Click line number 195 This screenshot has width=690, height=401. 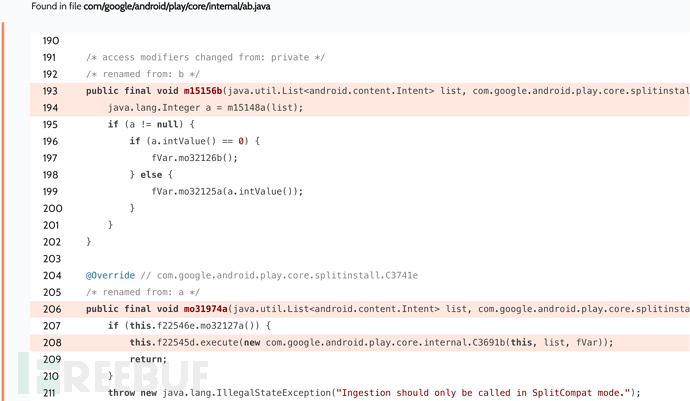[50, 124]
